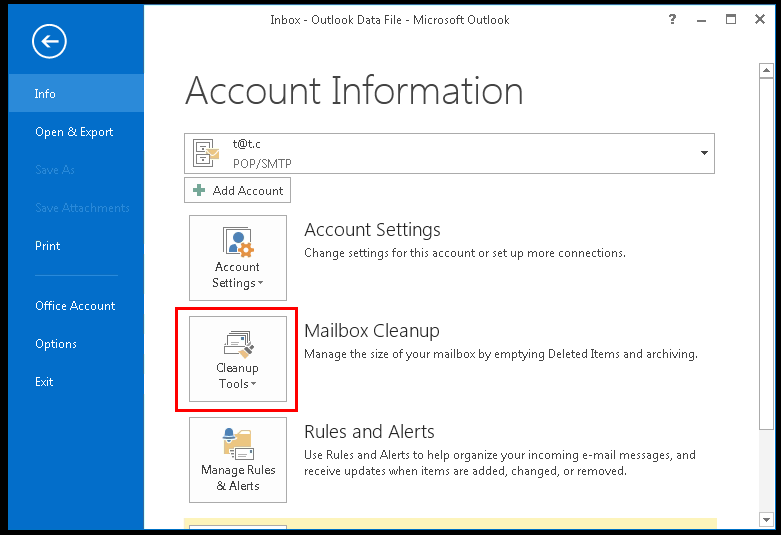Go back using the circled arrow
The image size is (781, 535).
49,41
